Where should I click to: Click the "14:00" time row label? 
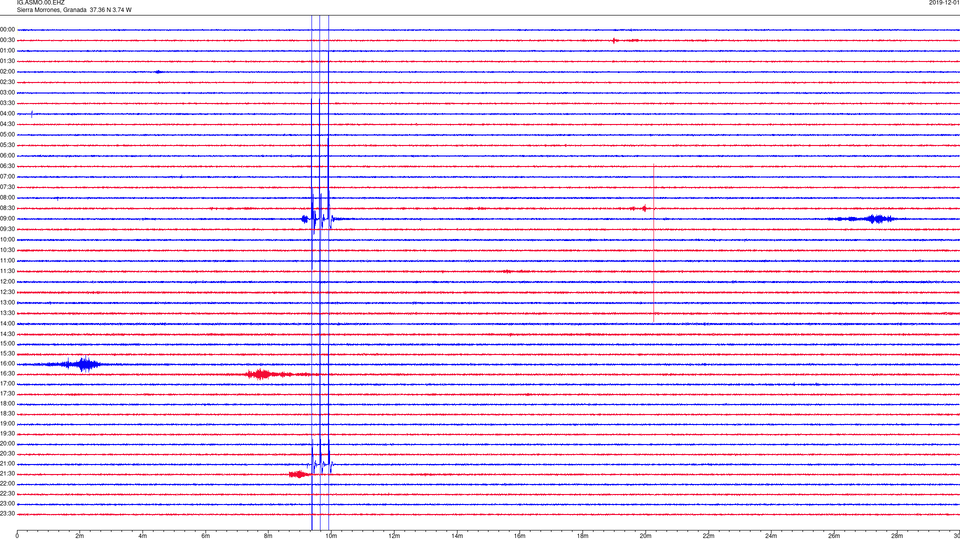7,323
